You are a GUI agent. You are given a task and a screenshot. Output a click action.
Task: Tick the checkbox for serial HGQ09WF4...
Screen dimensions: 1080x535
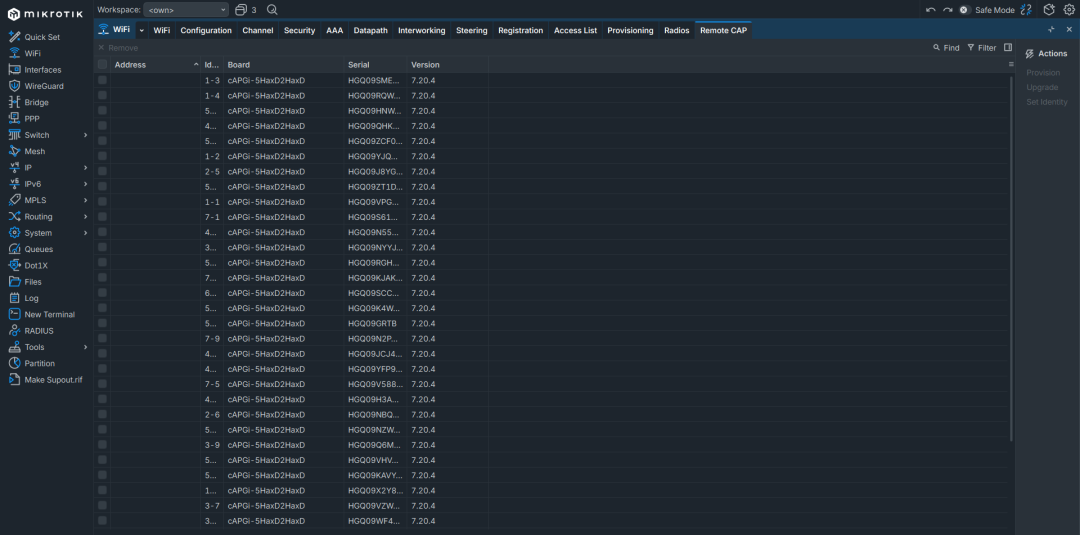(102, 521)
